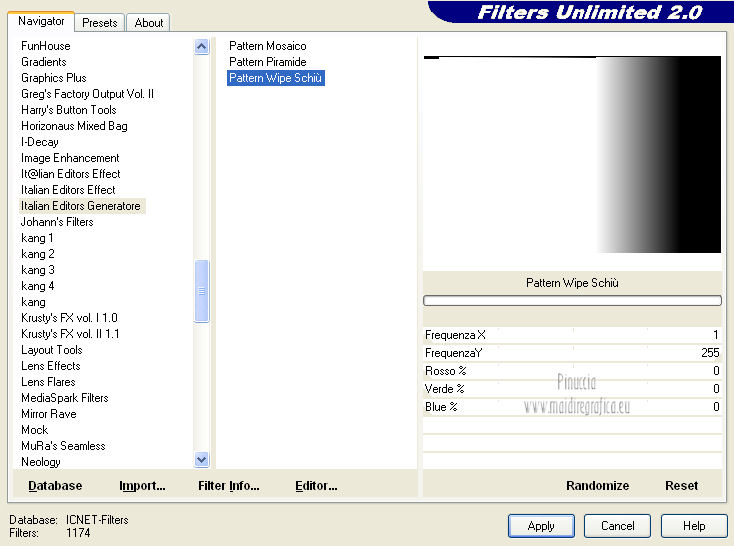Choose the I-Decay category
734x546 pixels.
point(40,141)
